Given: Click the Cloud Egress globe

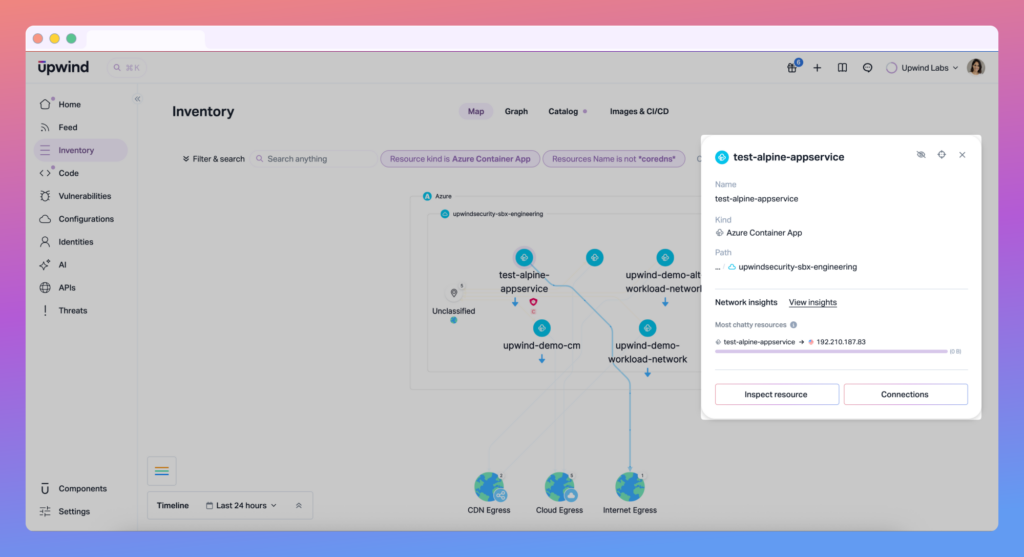Looking at the screenshot, I should [560, 487].
